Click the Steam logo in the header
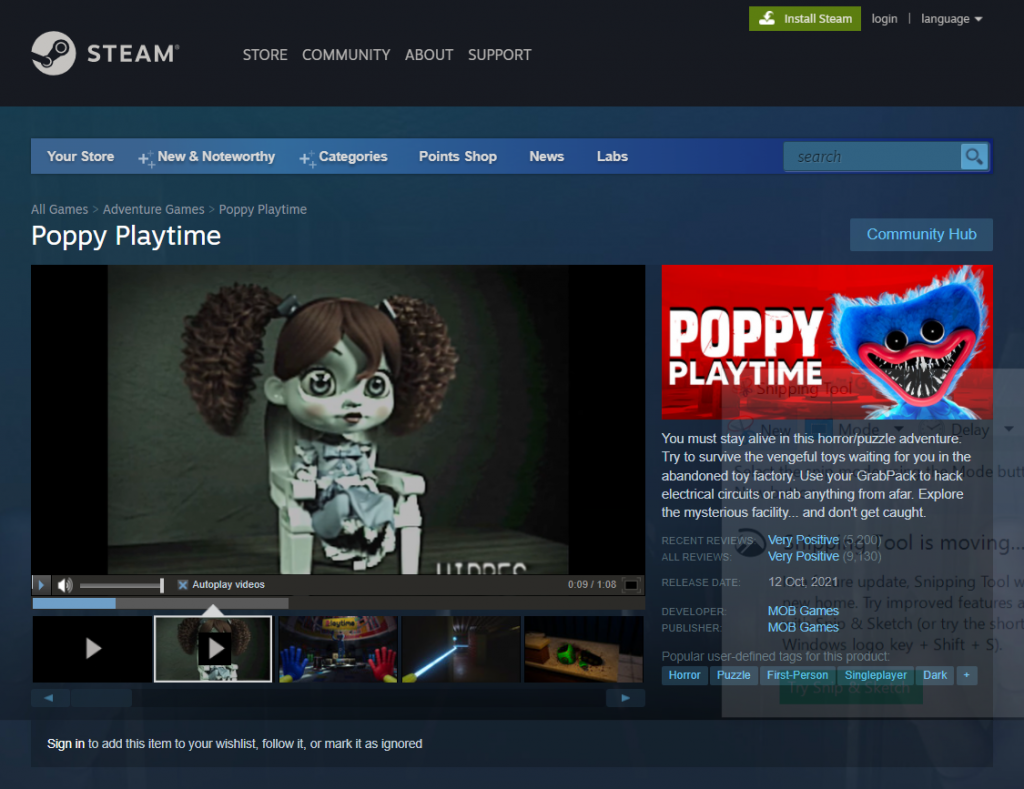The height and width of the screenshot is (789, 1024). pyautogui.click(x=105, y=54)
